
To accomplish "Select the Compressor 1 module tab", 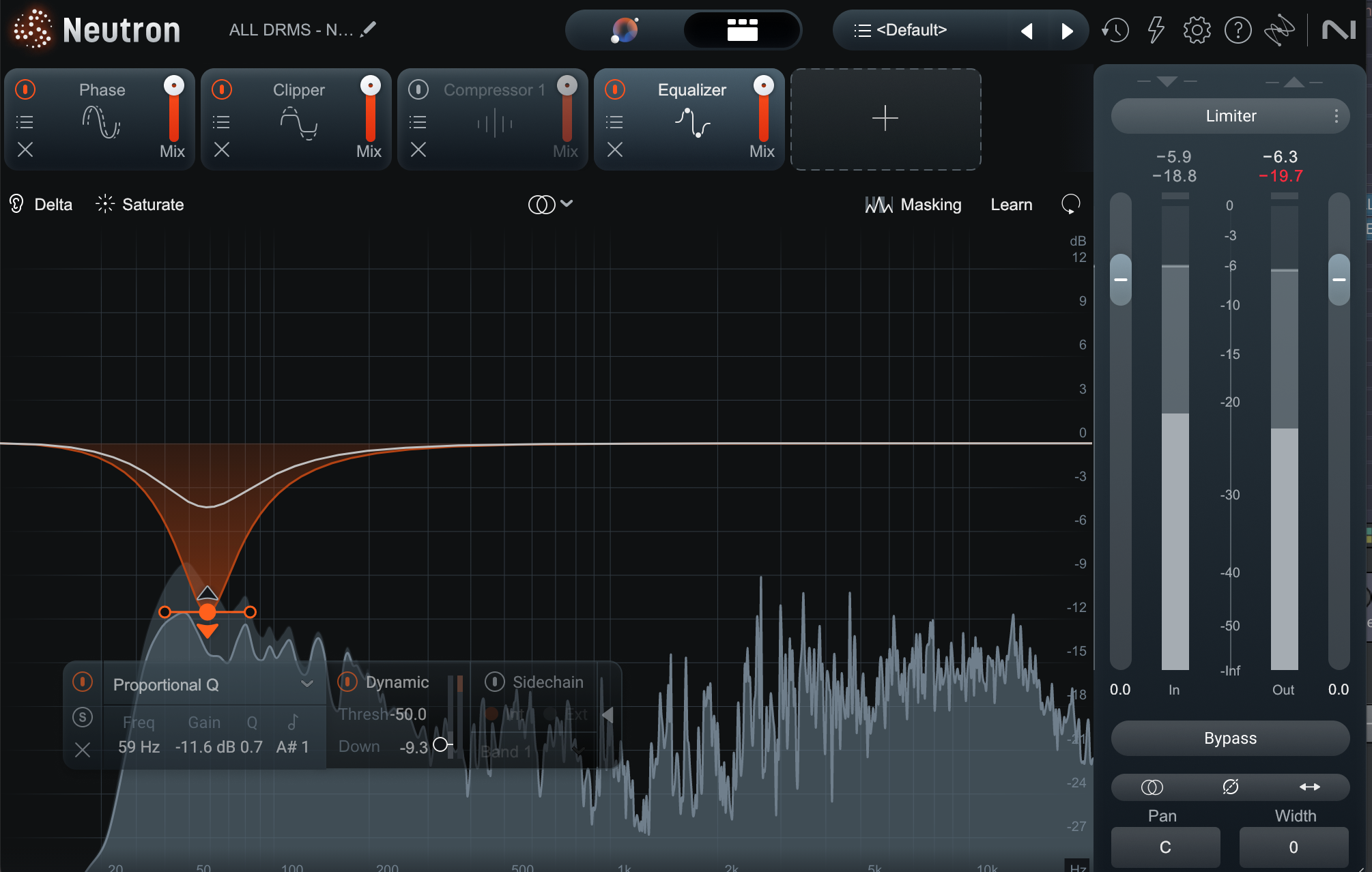I will 494,119.
